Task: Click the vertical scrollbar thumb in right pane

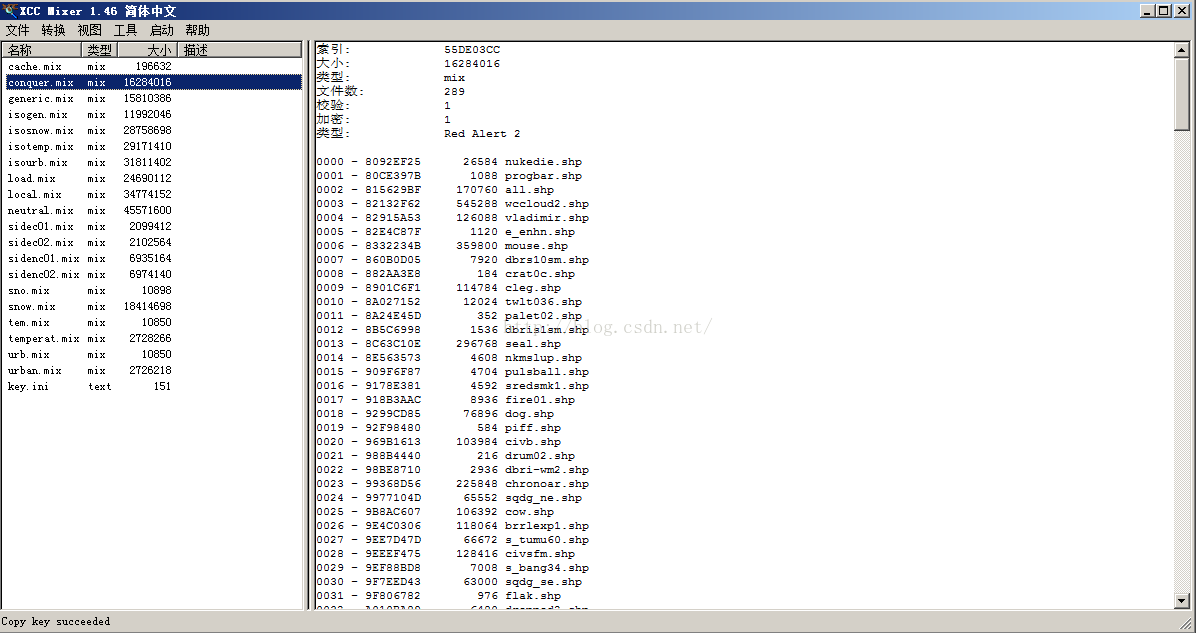Action: coord(1182,95)
